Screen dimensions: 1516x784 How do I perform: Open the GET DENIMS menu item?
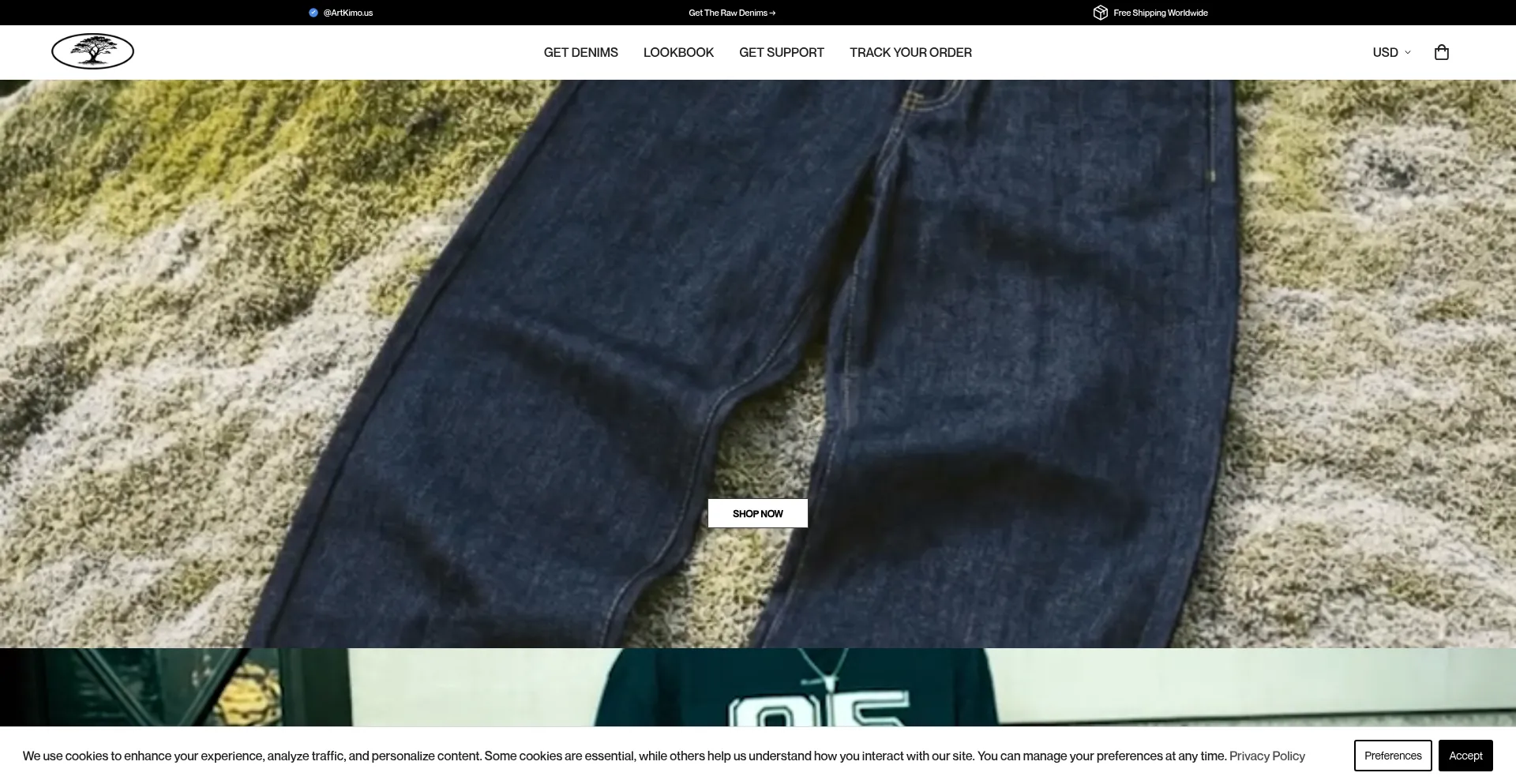580,52
